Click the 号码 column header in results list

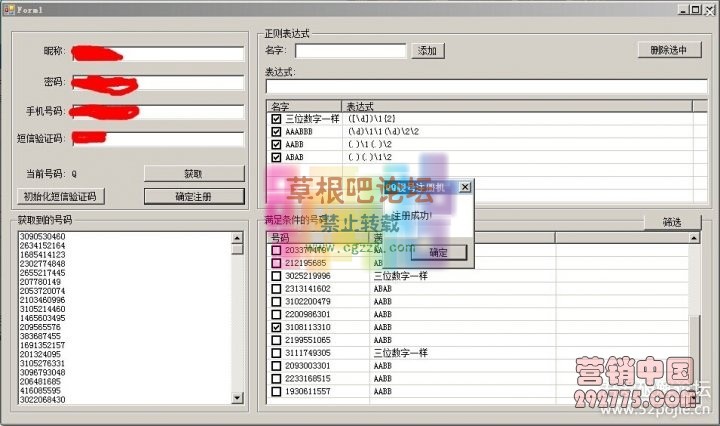coord(318,238)
